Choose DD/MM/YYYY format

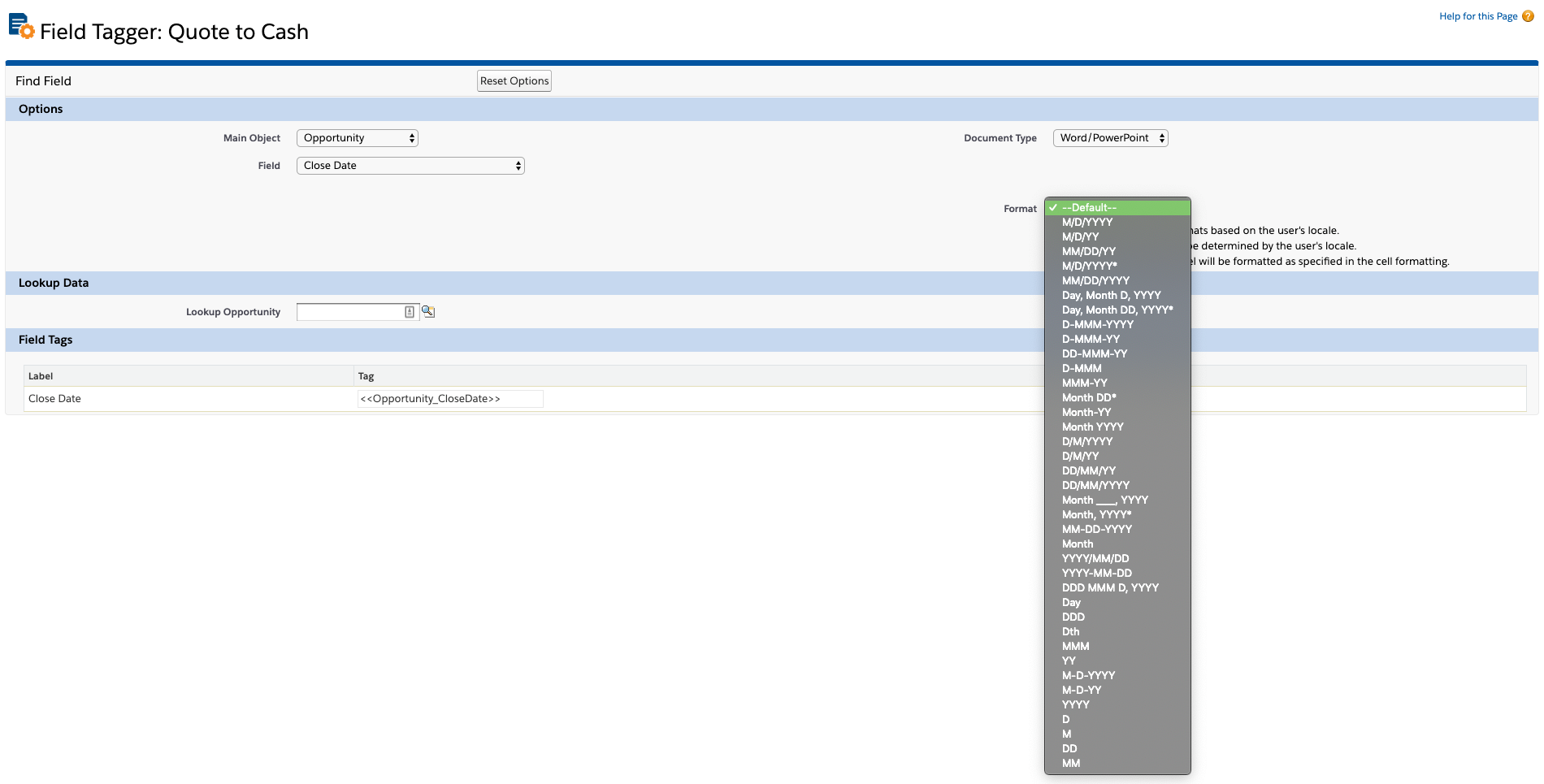click(x=1117, y=486)
